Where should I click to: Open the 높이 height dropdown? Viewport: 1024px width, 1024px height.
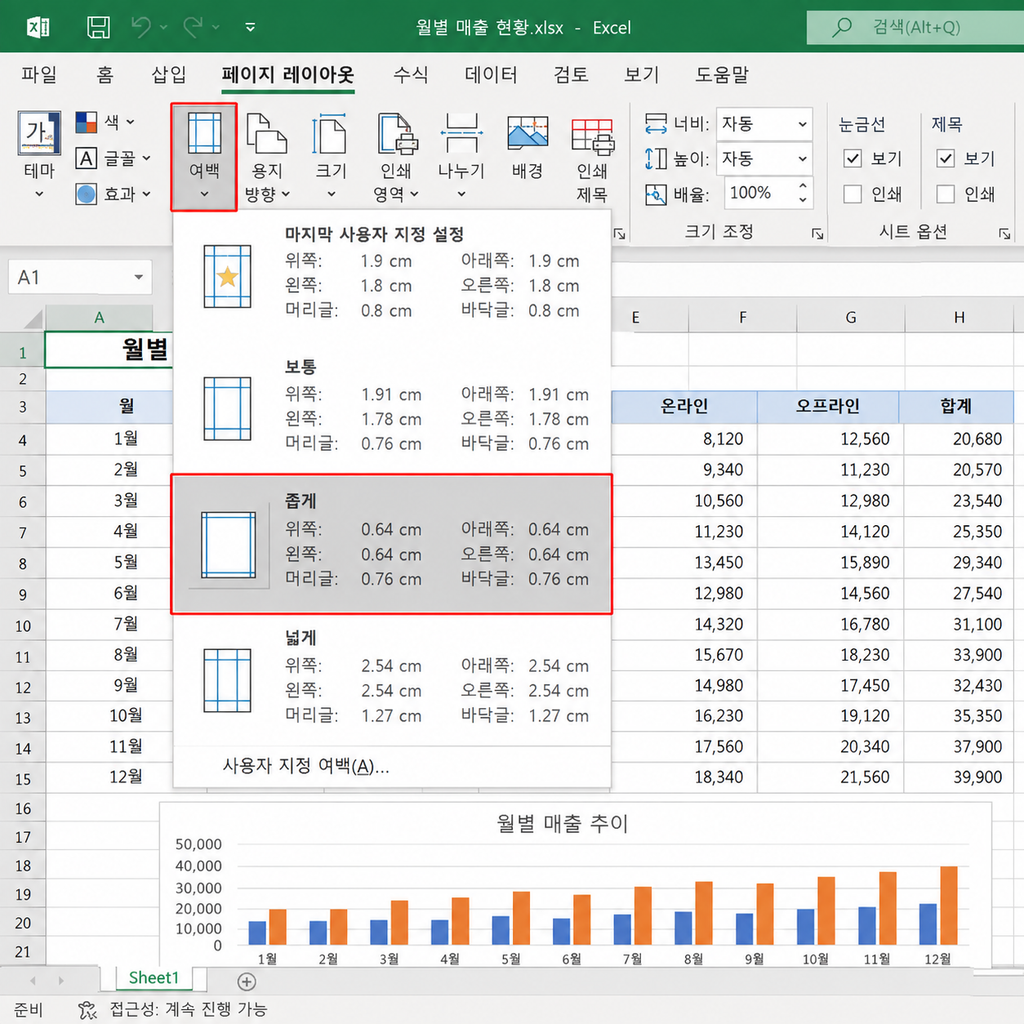pos(802,159)
